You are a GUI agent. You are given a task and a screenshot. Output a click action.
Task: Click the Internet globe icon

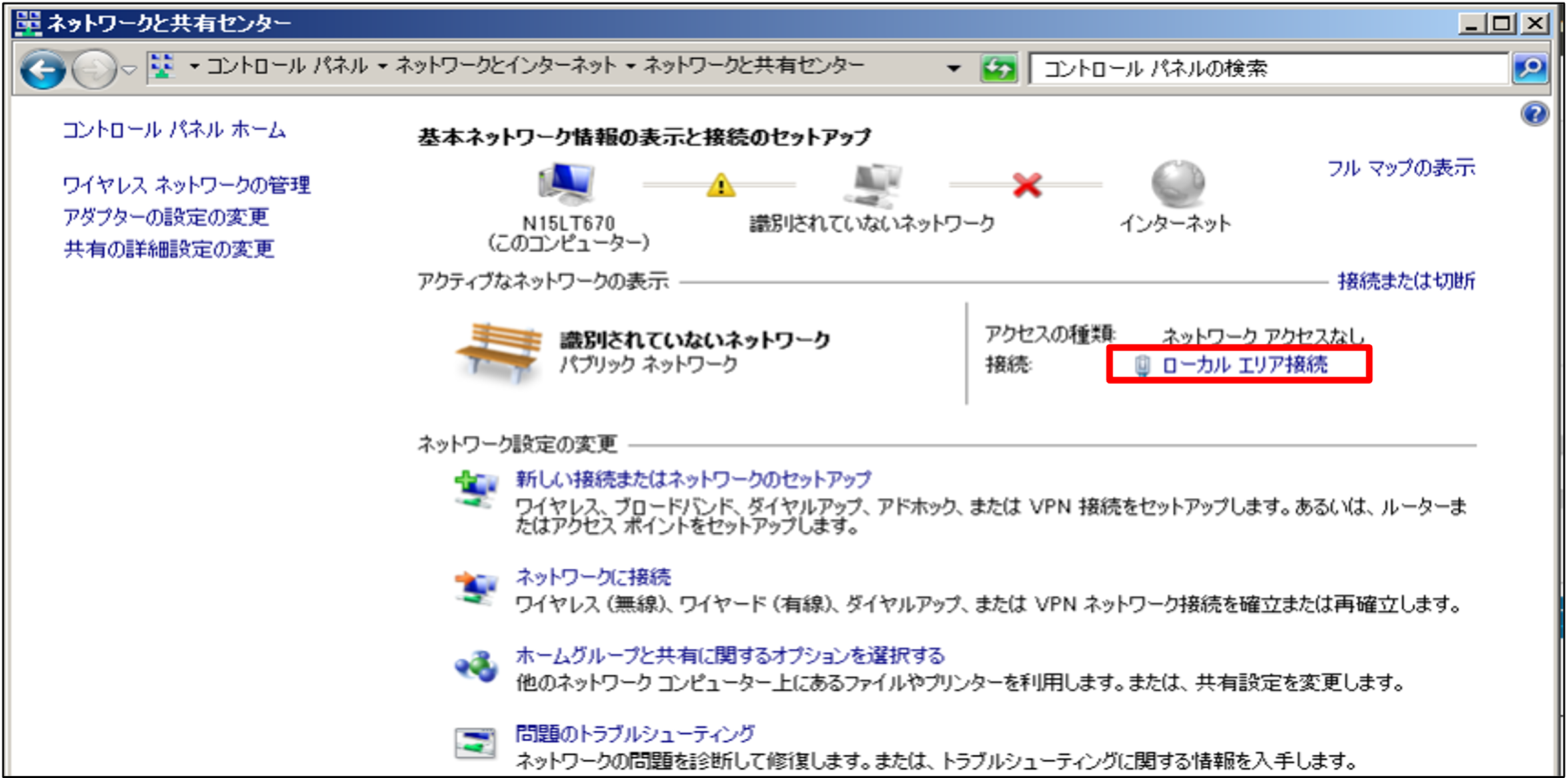1177,183
